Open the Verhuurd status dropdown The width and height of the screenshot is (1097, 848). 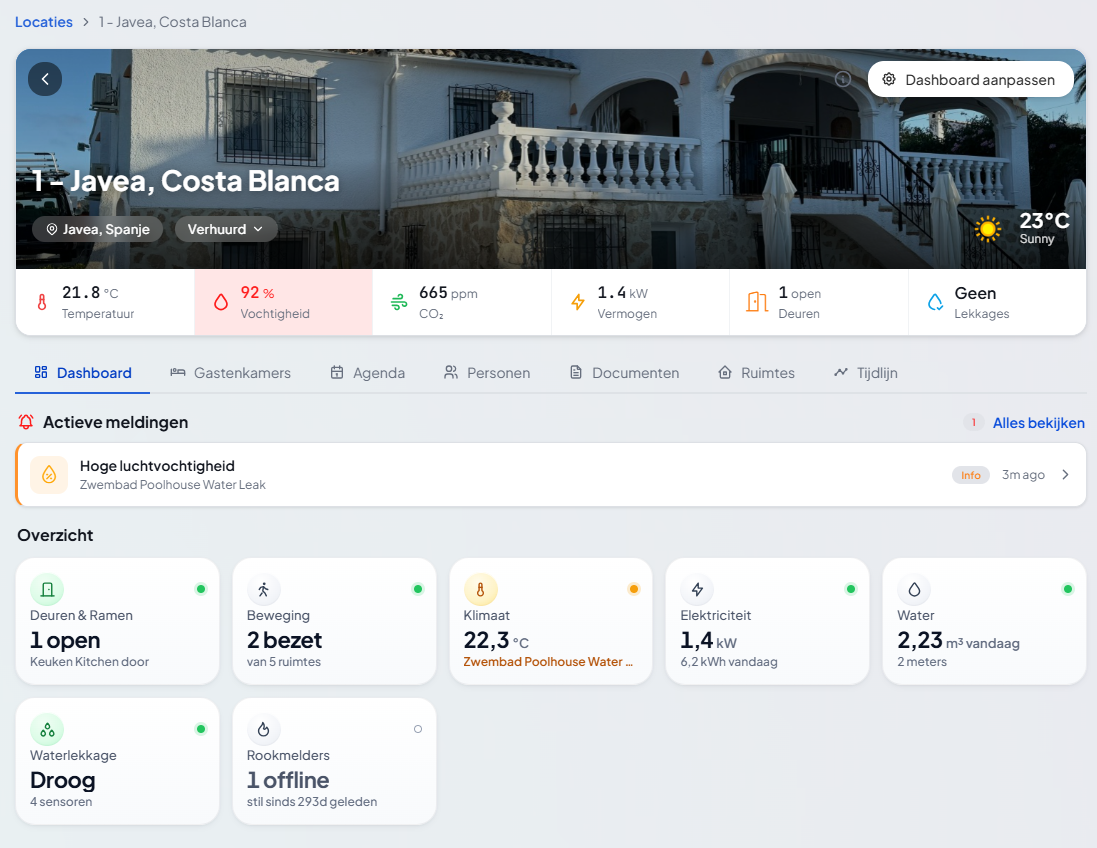pyautogui.click(x=226, y=229)
